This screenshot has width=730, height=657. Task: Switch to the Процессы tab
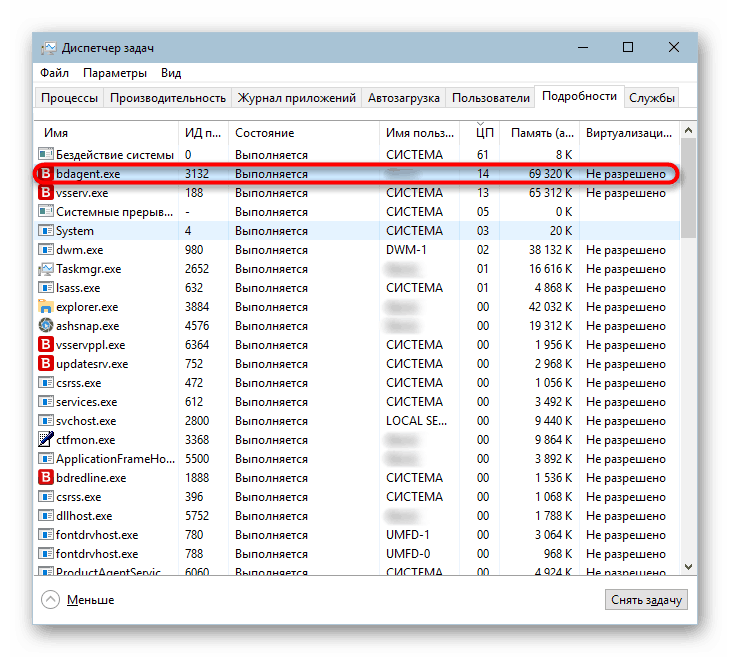69,98
